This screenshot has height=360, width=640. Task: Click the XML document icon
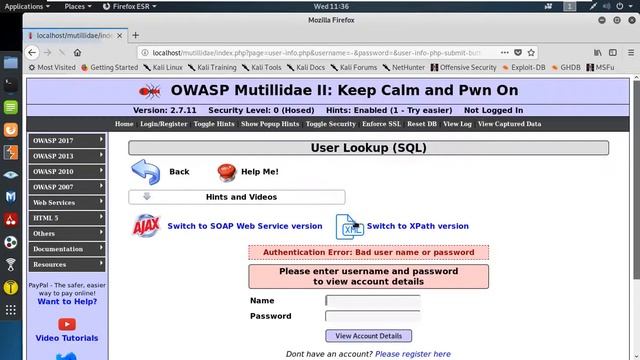[349, 227]
